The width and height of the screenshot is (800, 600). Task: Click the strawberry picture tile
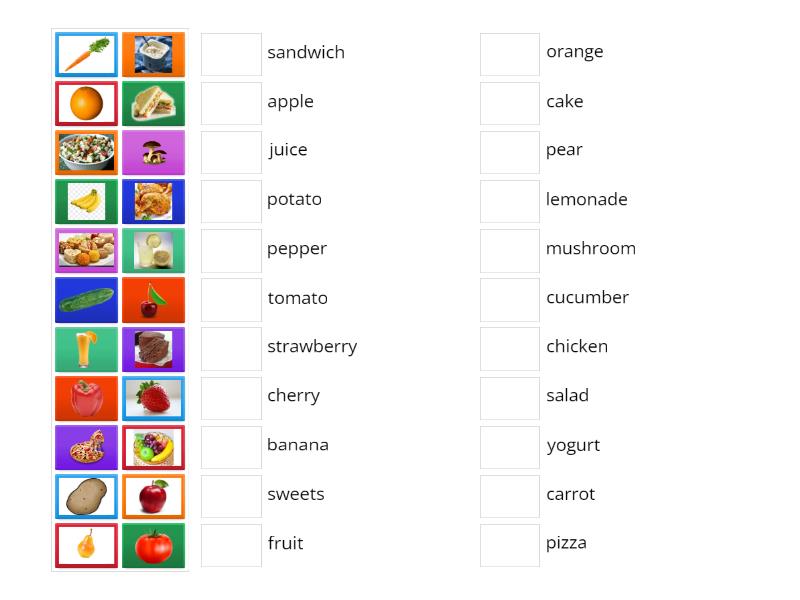tap(153, 398)
